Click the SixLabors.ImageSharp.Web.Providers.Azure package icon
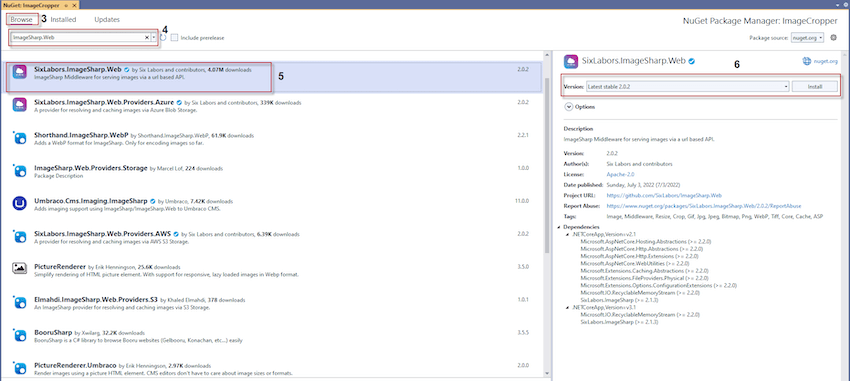The width and height of the screenshot is (850, 381). pyautogui.click(x=20, y=105)
